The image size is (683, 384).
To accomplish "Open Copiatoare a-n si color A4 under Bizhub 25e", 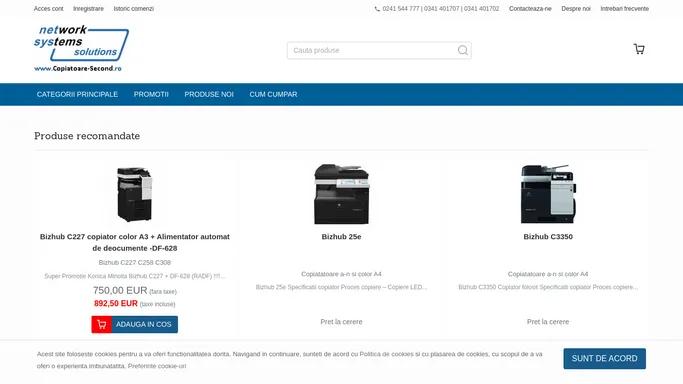I will point(342,274).
